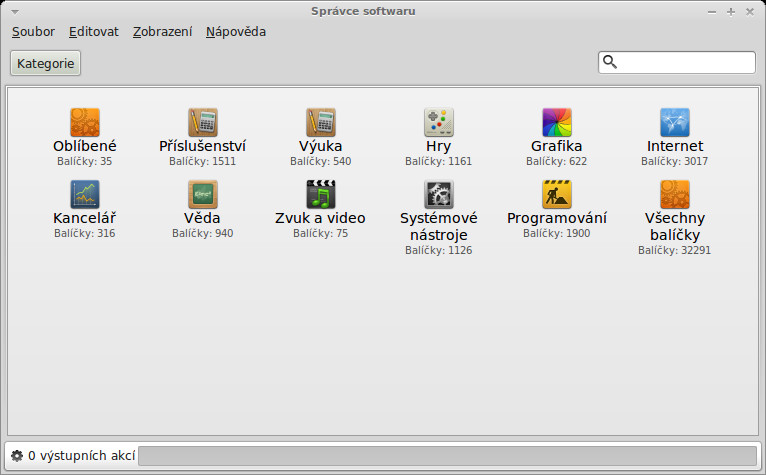
Task: Click the 'Oblíbené' label
Action: tap(85, 146)
